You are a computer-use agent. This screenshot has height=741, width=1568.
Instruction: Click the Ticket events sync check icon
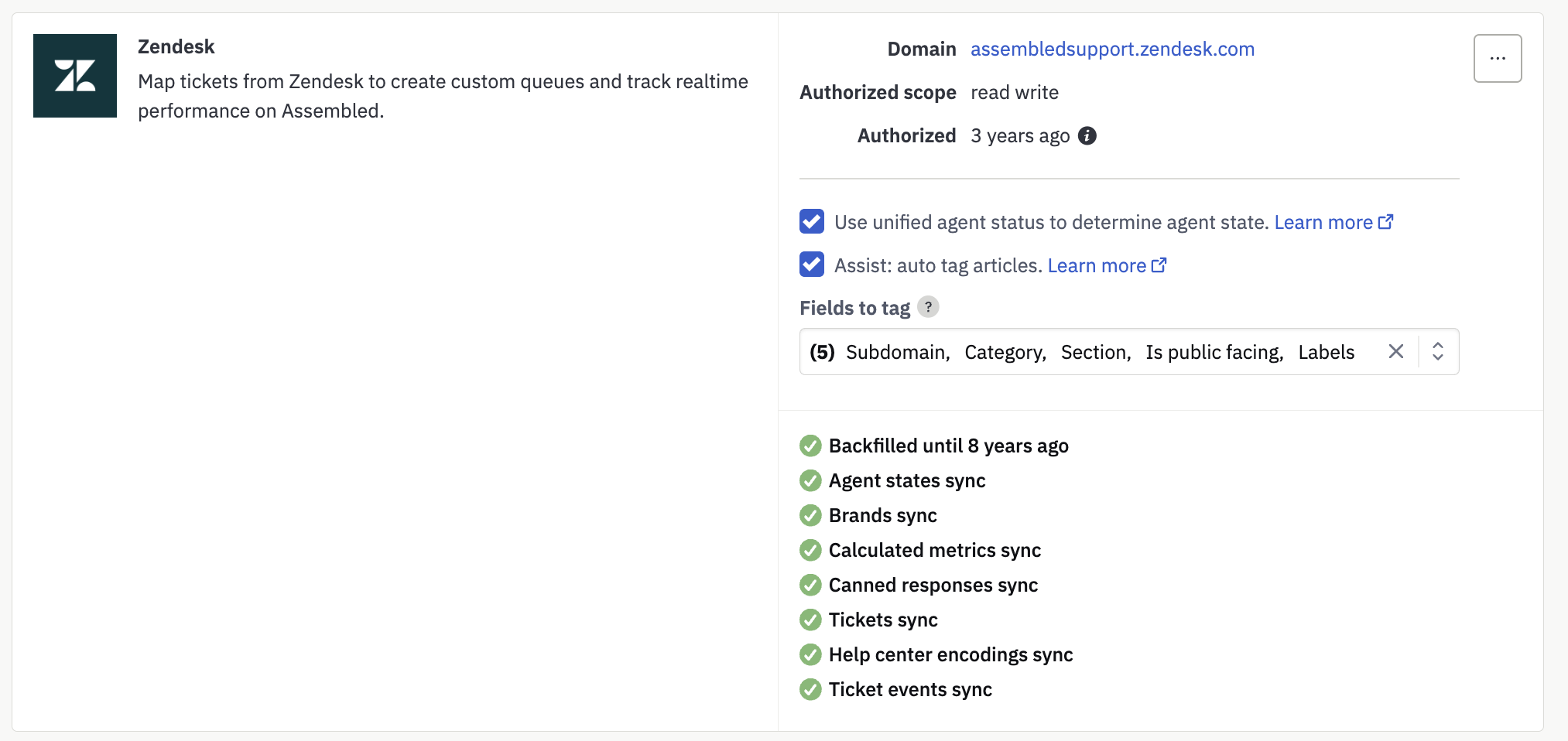point(810,689)
